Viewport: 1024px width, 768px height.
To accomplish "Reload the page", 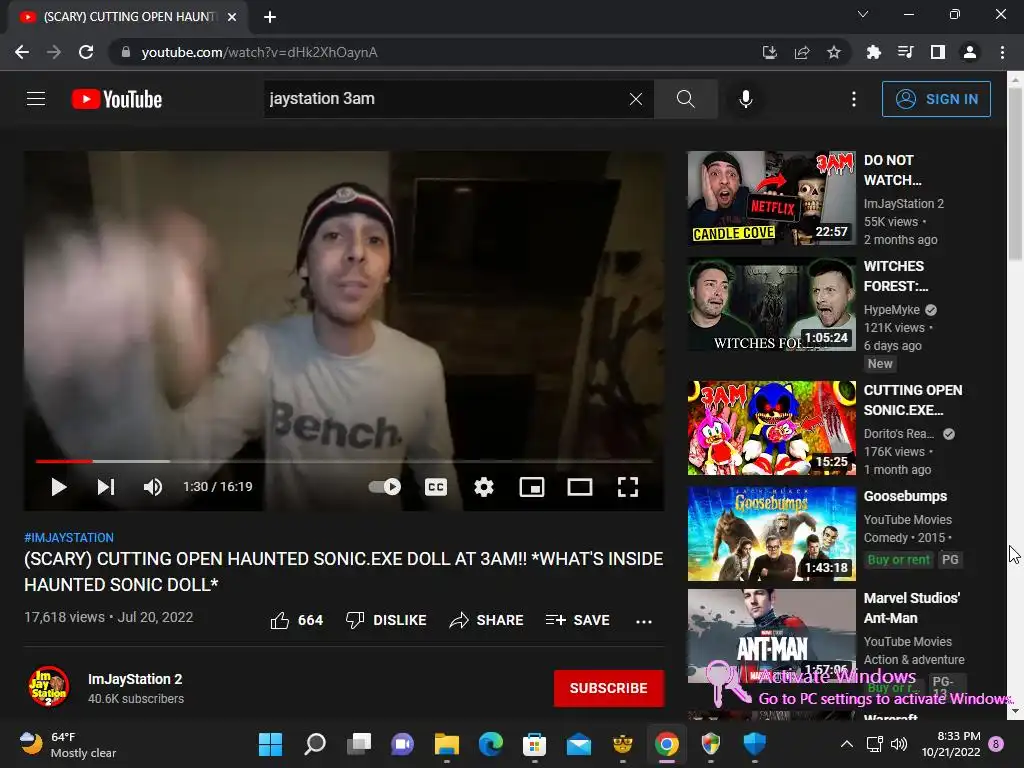I will pyautogui.click(x=86, y=52).
